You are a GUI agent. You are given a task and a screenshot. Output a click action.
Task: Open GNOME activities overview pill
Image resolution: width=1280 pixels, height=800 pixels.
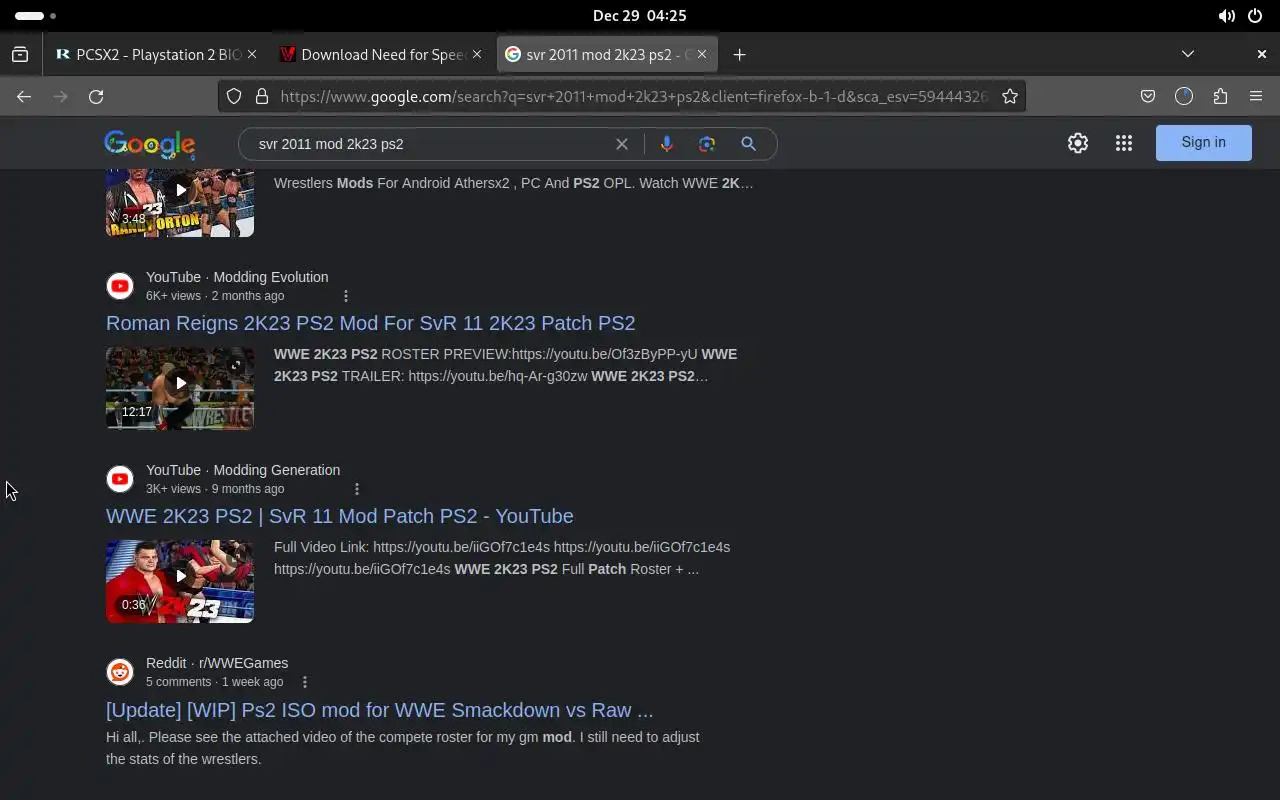coord(35,16)
